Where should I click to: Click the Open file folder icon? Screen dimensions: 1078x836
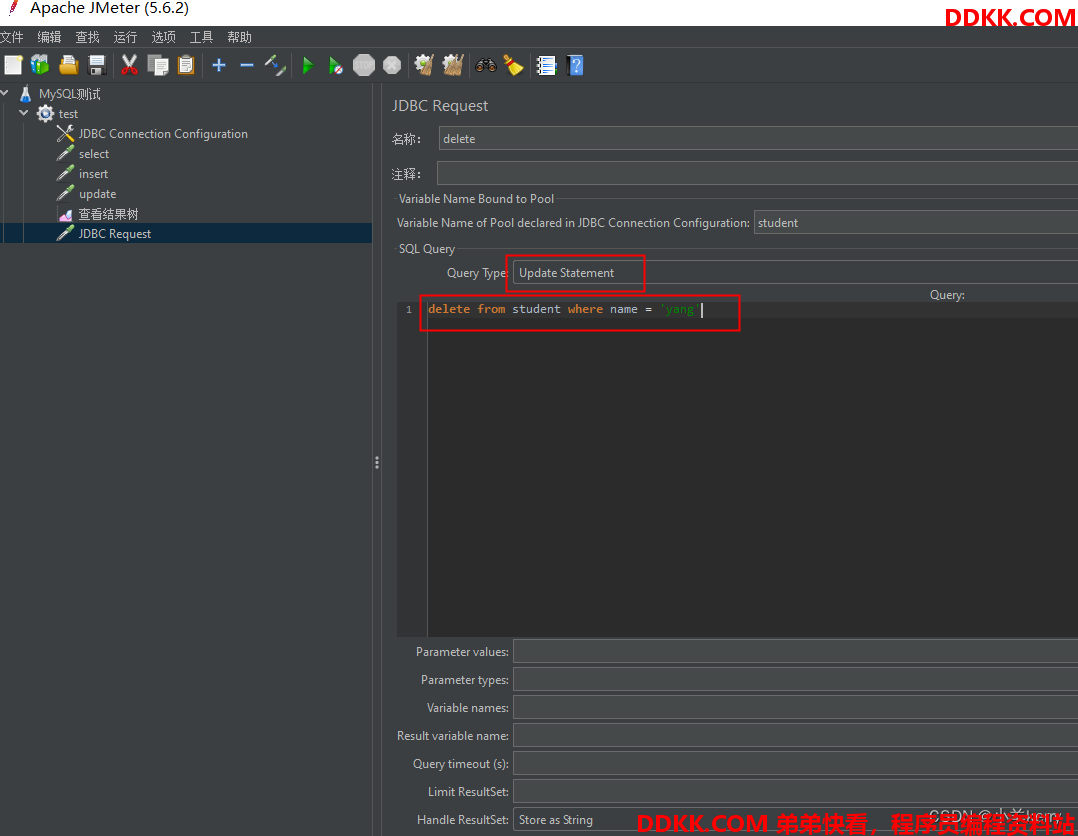(x=69, y=65)
